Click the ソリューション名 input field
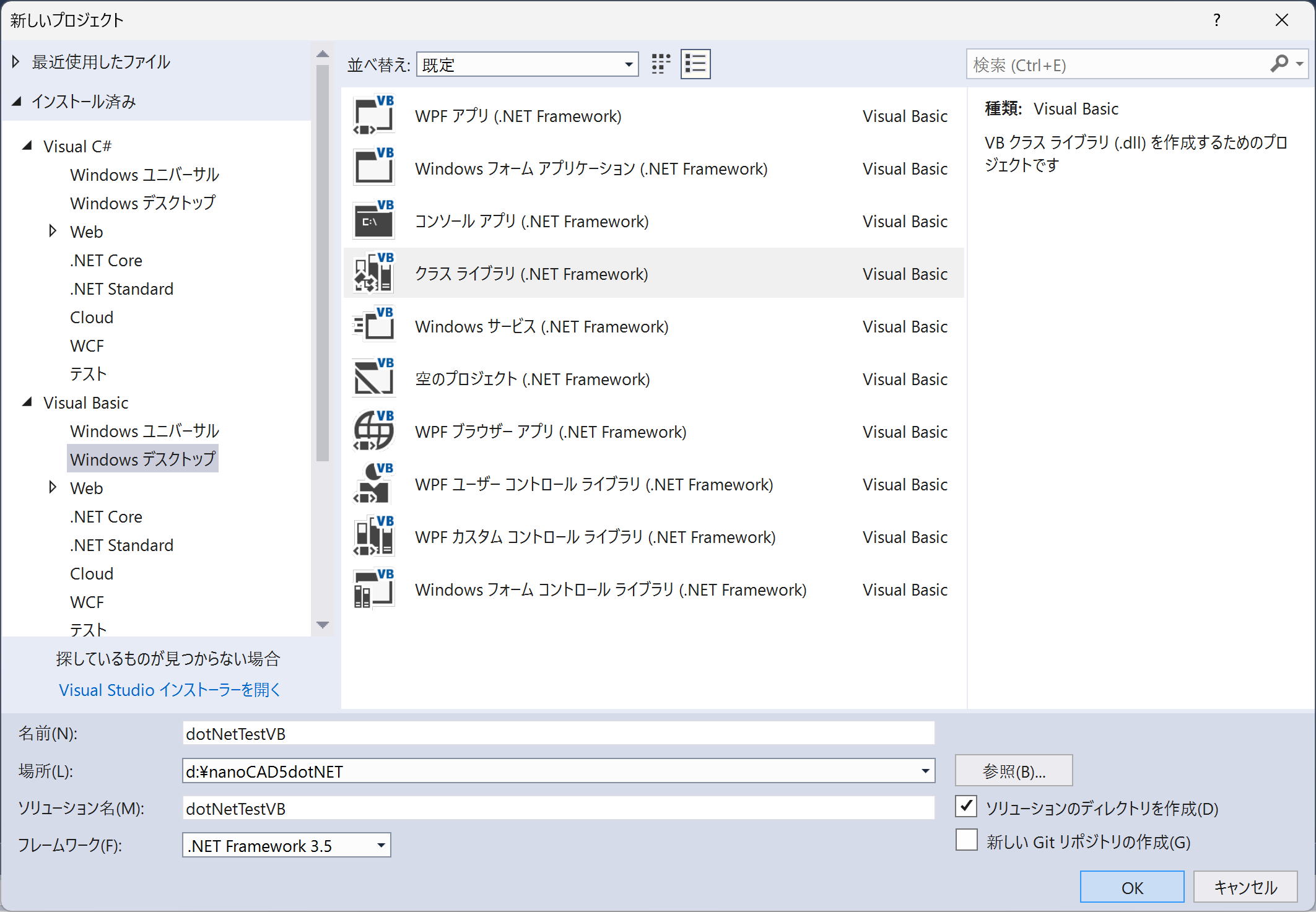The image size is (1316, 912). [558, 808]
